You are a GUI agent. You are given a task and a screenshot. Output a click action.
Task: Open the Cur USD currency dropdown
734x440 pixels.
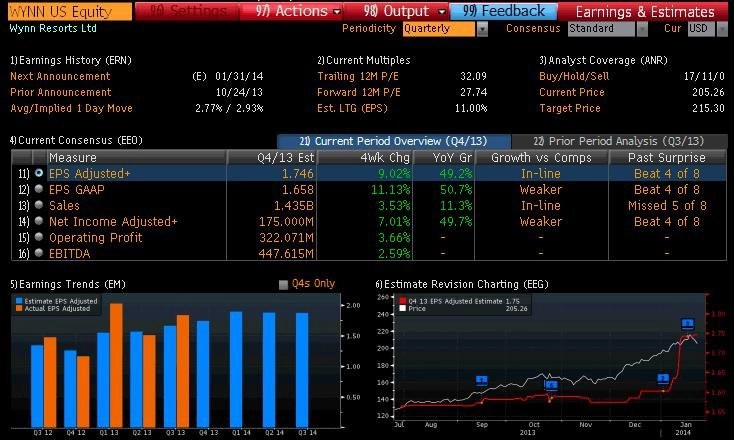pos(721,29)
